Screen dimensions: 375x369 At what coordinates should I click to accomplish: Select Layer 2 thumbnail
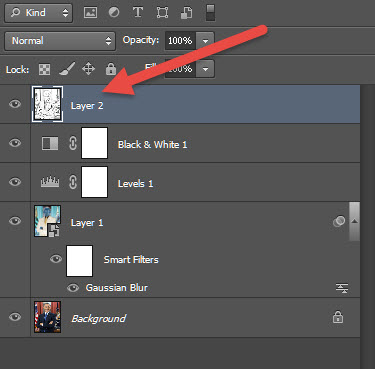[x=47, y=104]
